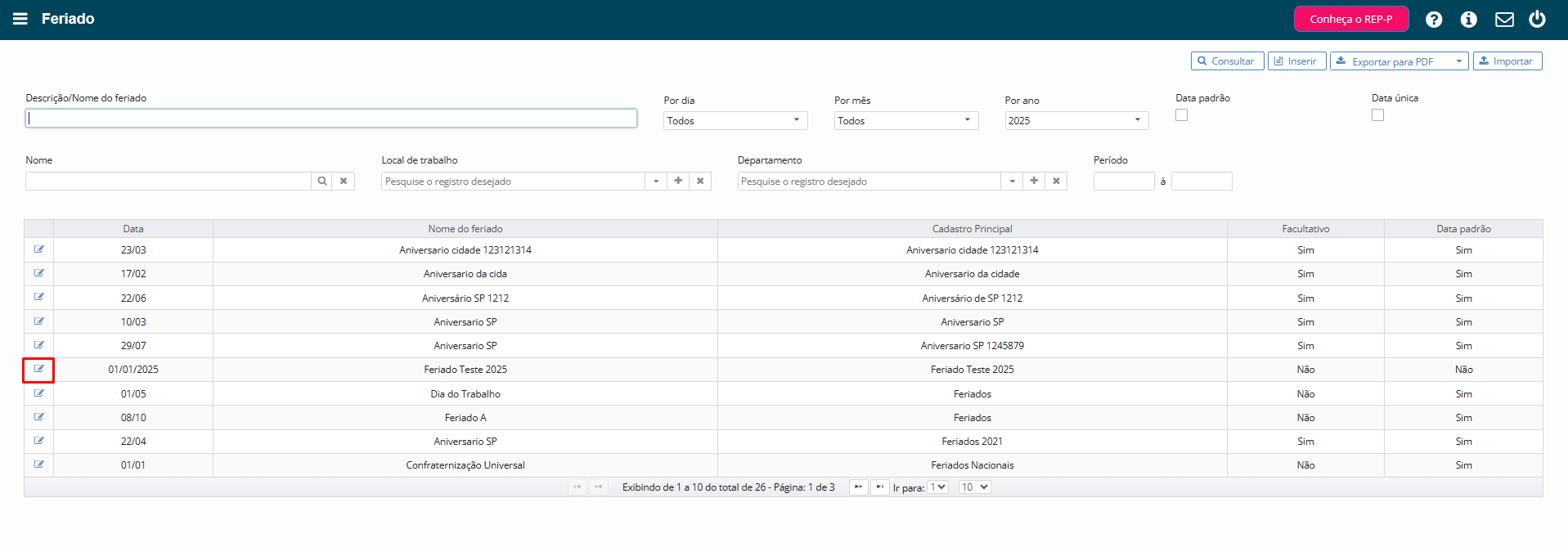Open the Exportar para PDF arrow menu
Viewport: 1568px width, 552px height.
click(x=1458, y=61)
